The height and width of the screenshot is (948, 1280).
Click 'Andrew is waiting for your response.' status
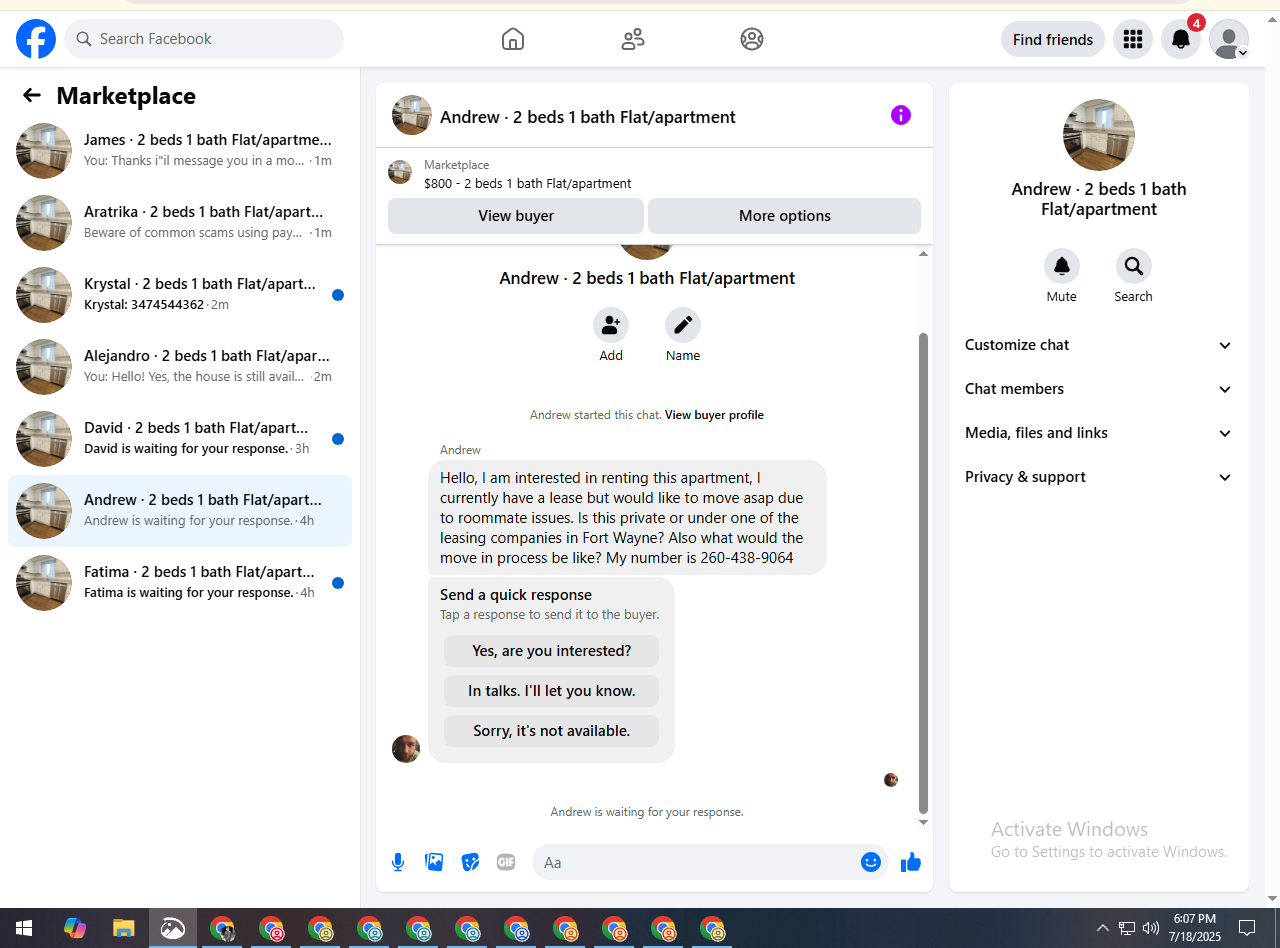point(647,812)
